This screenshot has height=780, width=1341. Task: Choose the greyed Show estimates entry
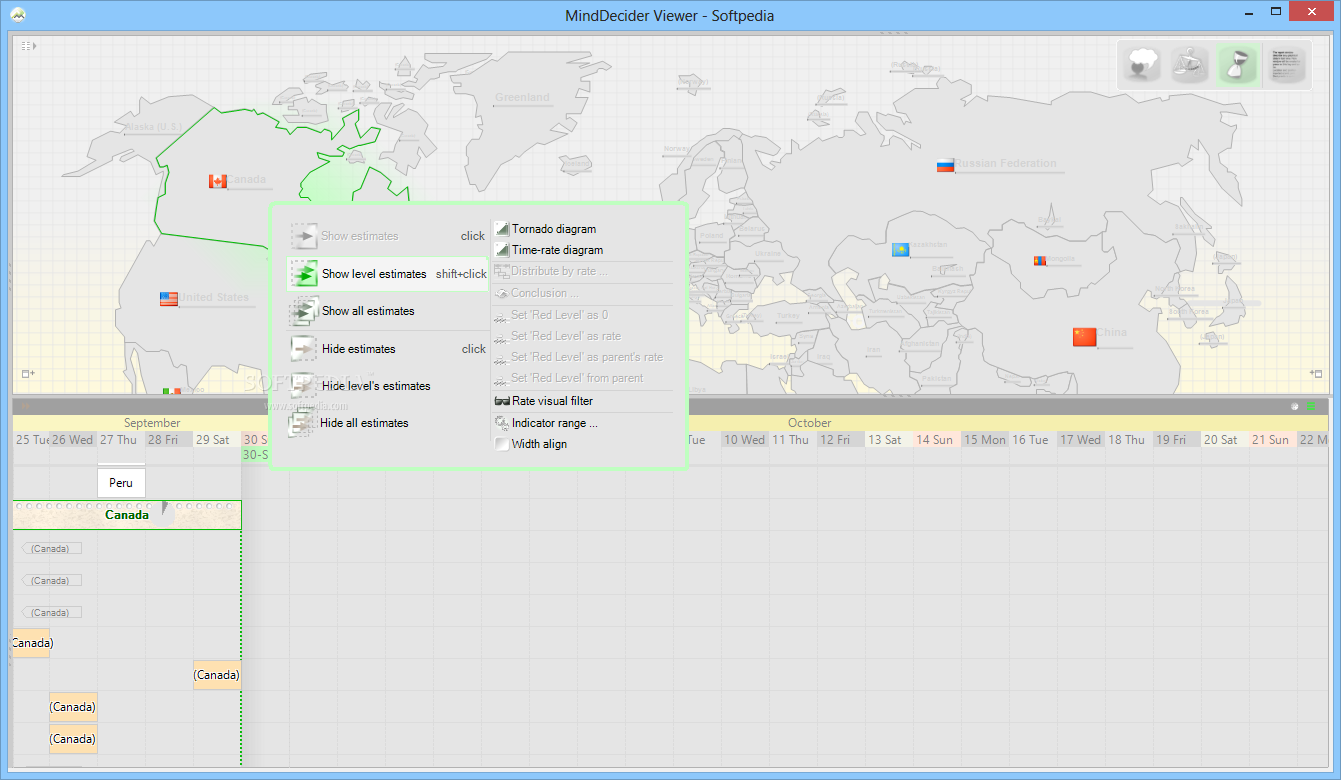click(x=388, y=236)
